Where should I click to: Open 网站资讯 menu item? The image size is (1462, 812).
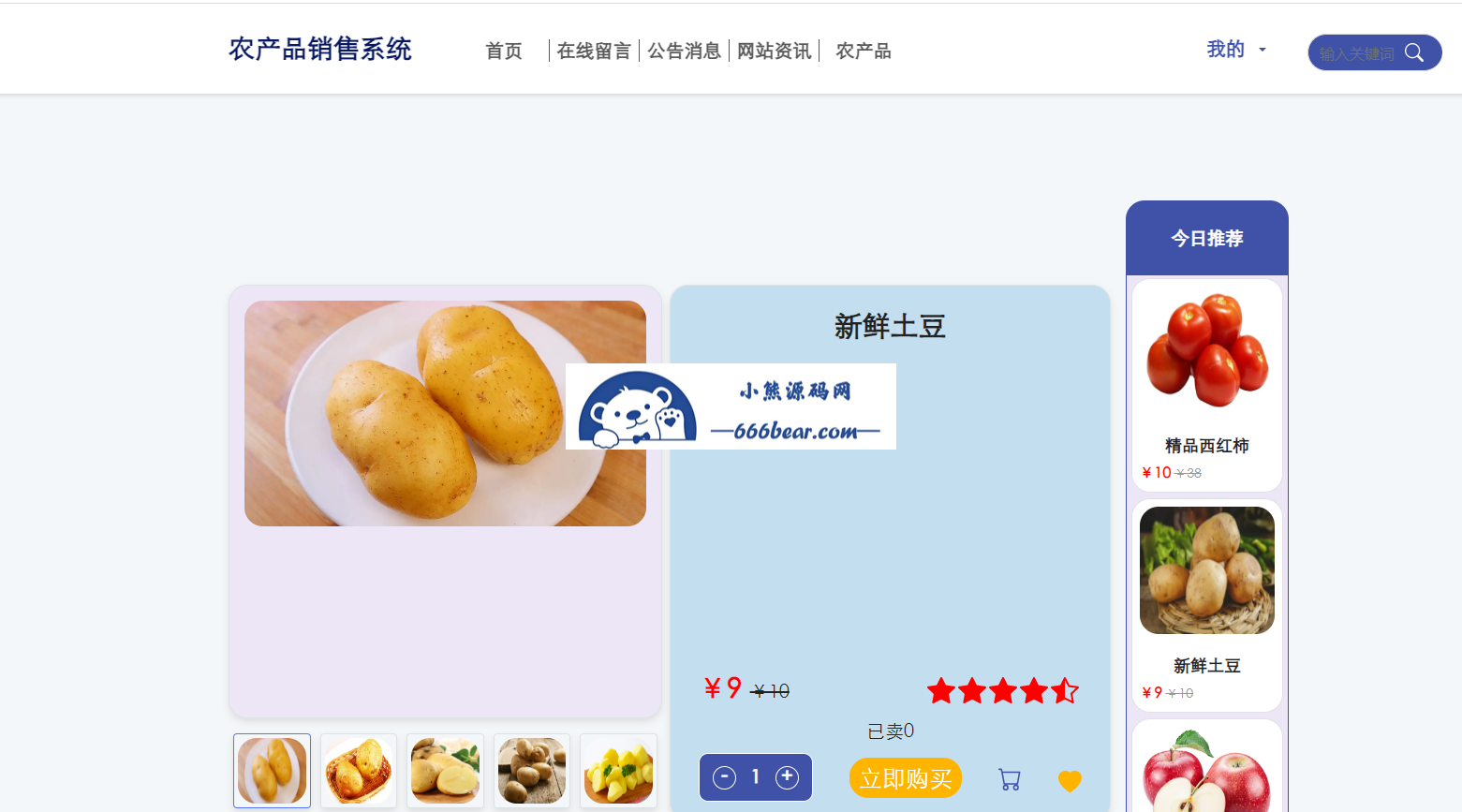click(774, 51)
